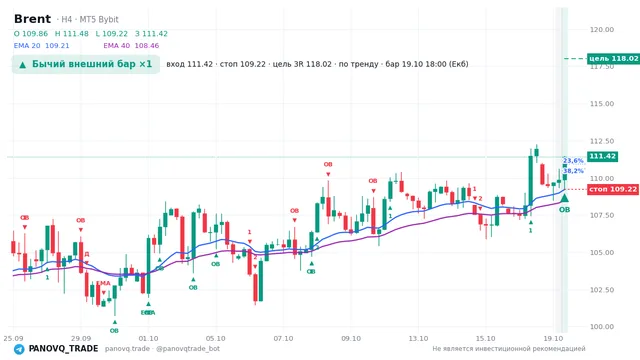This screenshot has width=640, height=360.
Task: Click the Бычий внешний бар ×1 badge
Action: 86,64
